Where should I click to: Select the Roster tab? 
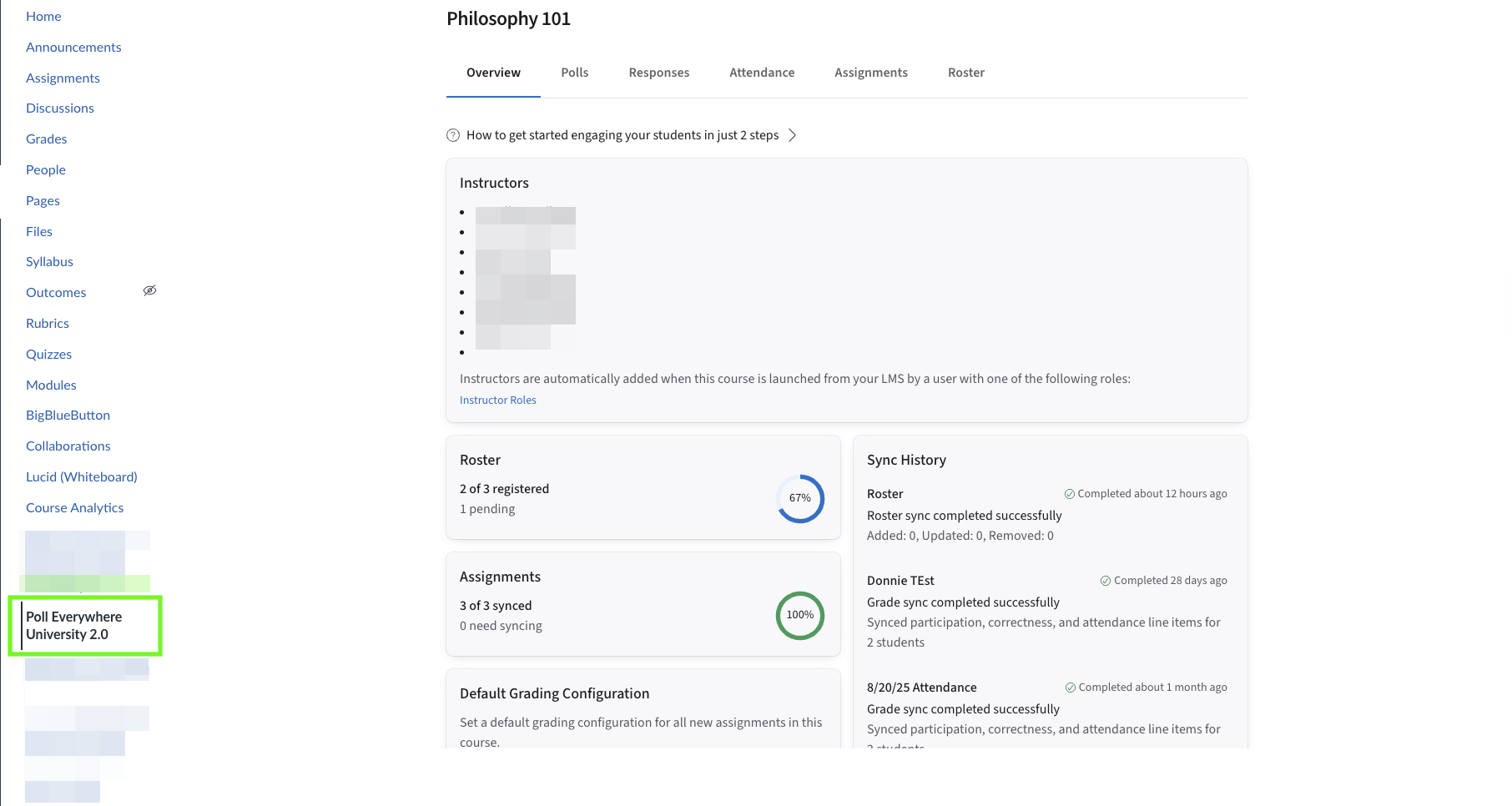tap(966, 73)
